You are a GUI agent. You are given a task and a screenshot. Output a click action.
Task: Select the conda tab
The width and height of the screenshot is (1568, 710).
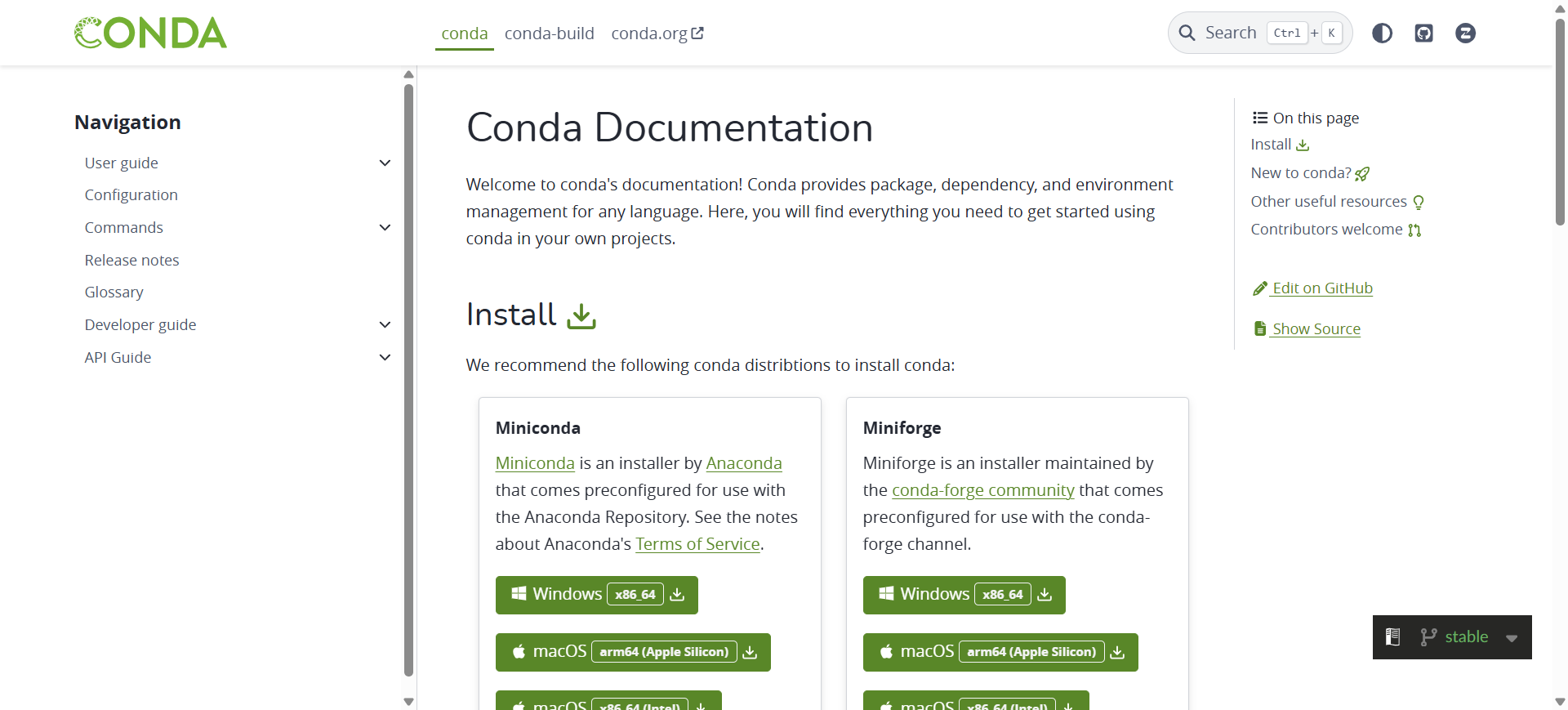(x=465, y=33)
